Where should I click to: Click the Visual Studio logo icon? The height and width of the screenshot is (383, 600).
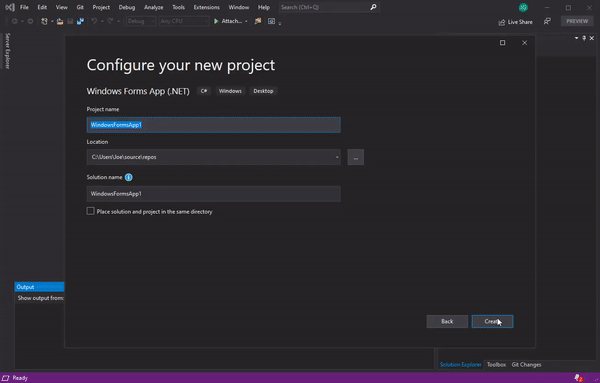(10, 7)
